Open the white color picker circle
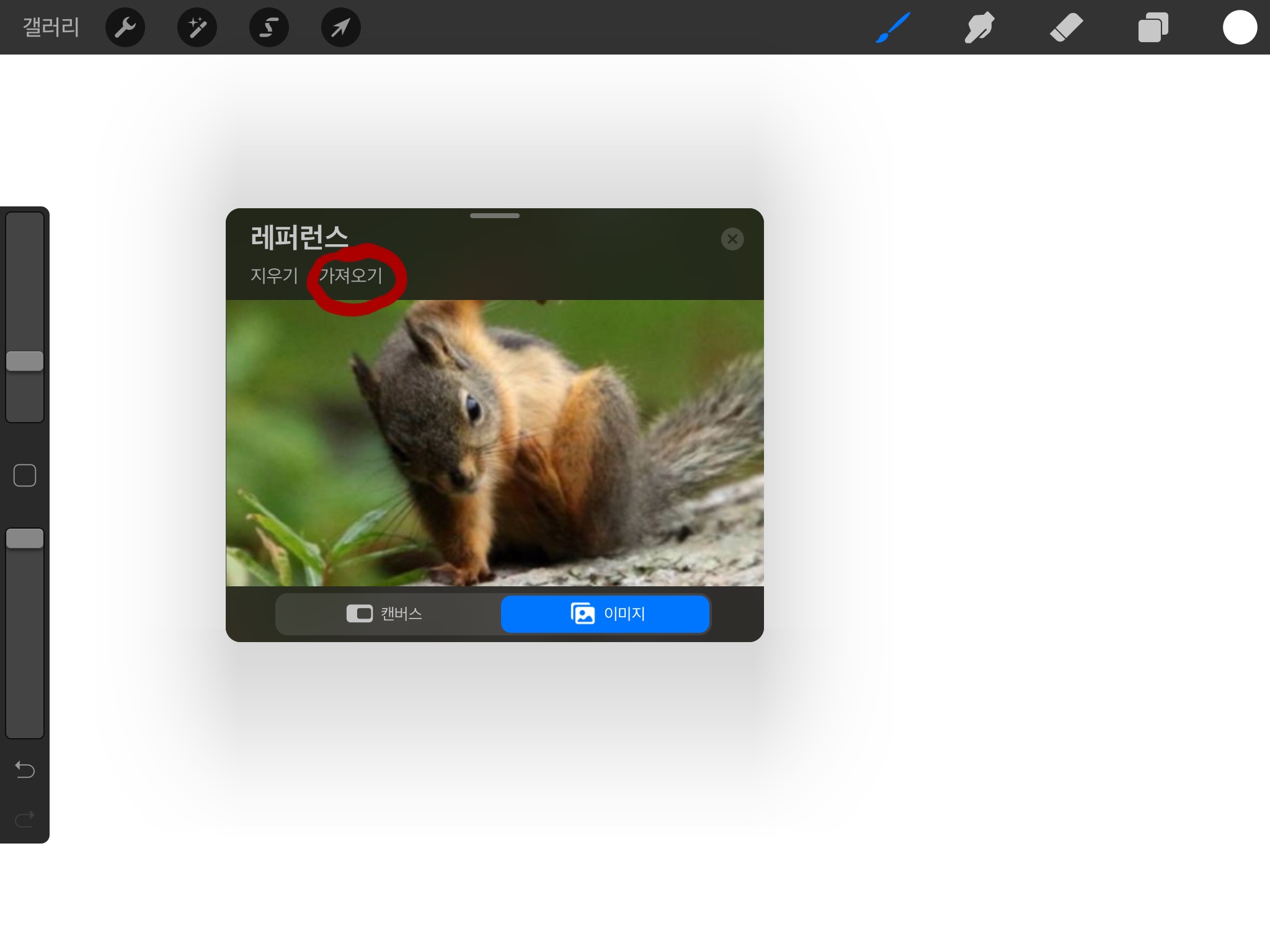This screenshot has height=952, width=1270. point(1240,27)
